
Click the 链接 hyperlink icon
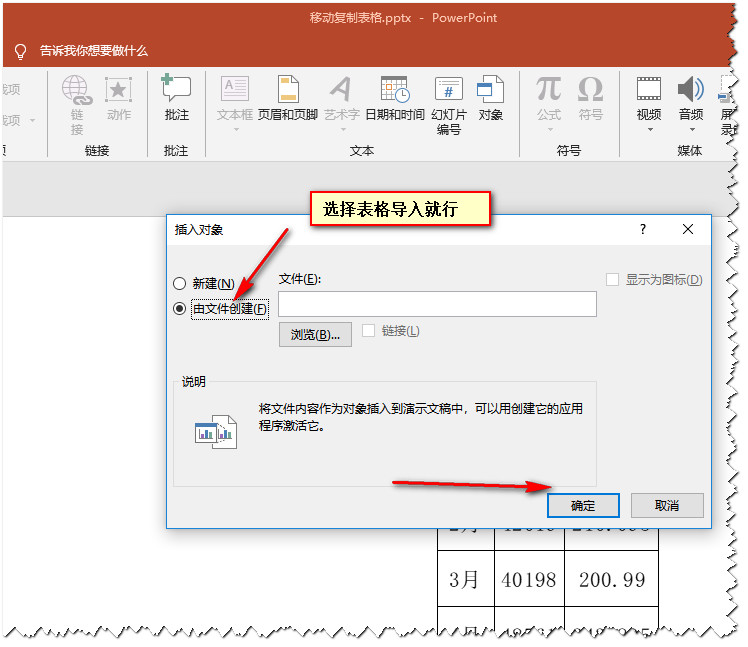tap(76, 90)
